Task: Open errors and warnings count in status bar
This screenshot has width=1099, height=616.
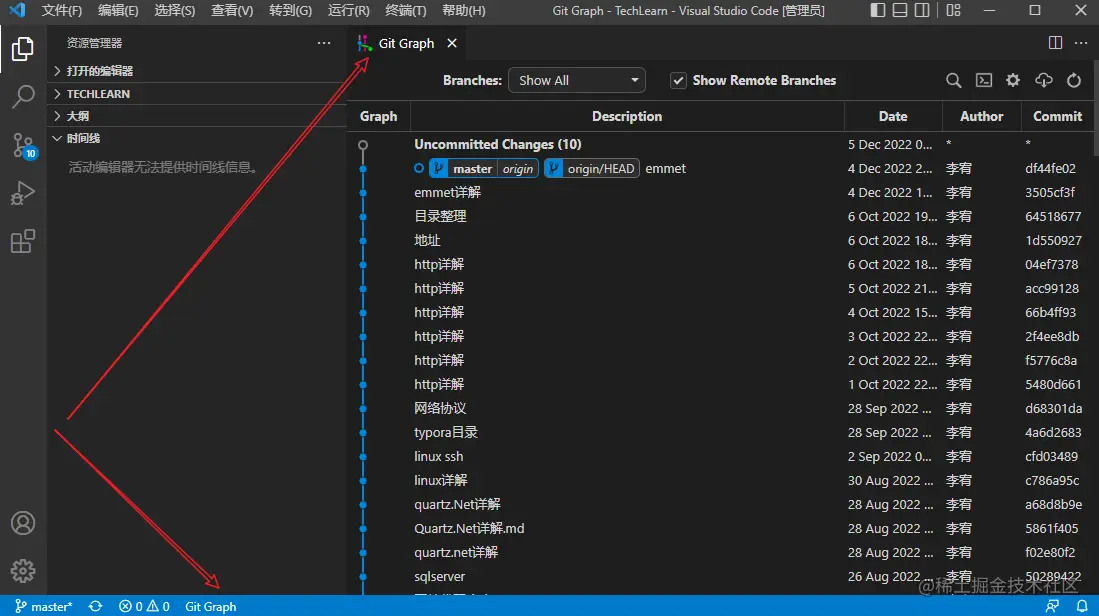Action: [144, 606]
